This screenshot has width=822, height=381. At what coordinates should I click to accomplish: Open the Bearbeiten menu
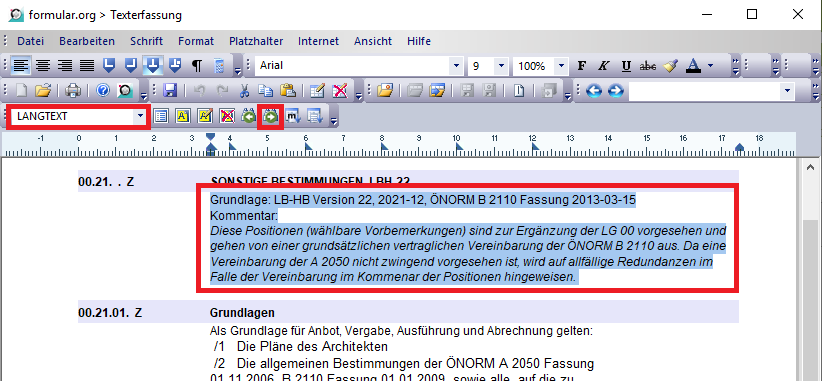[87, 41]
